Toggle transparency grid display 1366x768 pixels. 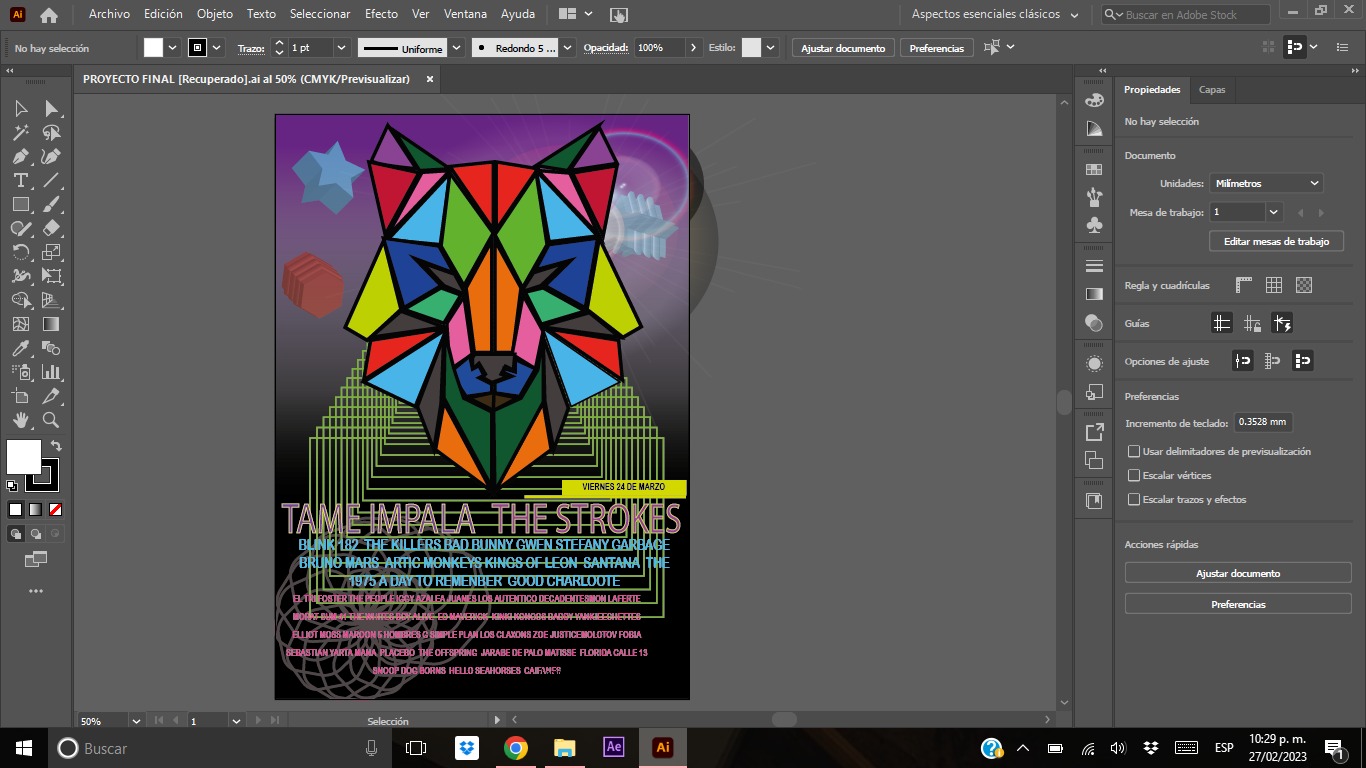pyautogui.click(x=1303, y=285)
